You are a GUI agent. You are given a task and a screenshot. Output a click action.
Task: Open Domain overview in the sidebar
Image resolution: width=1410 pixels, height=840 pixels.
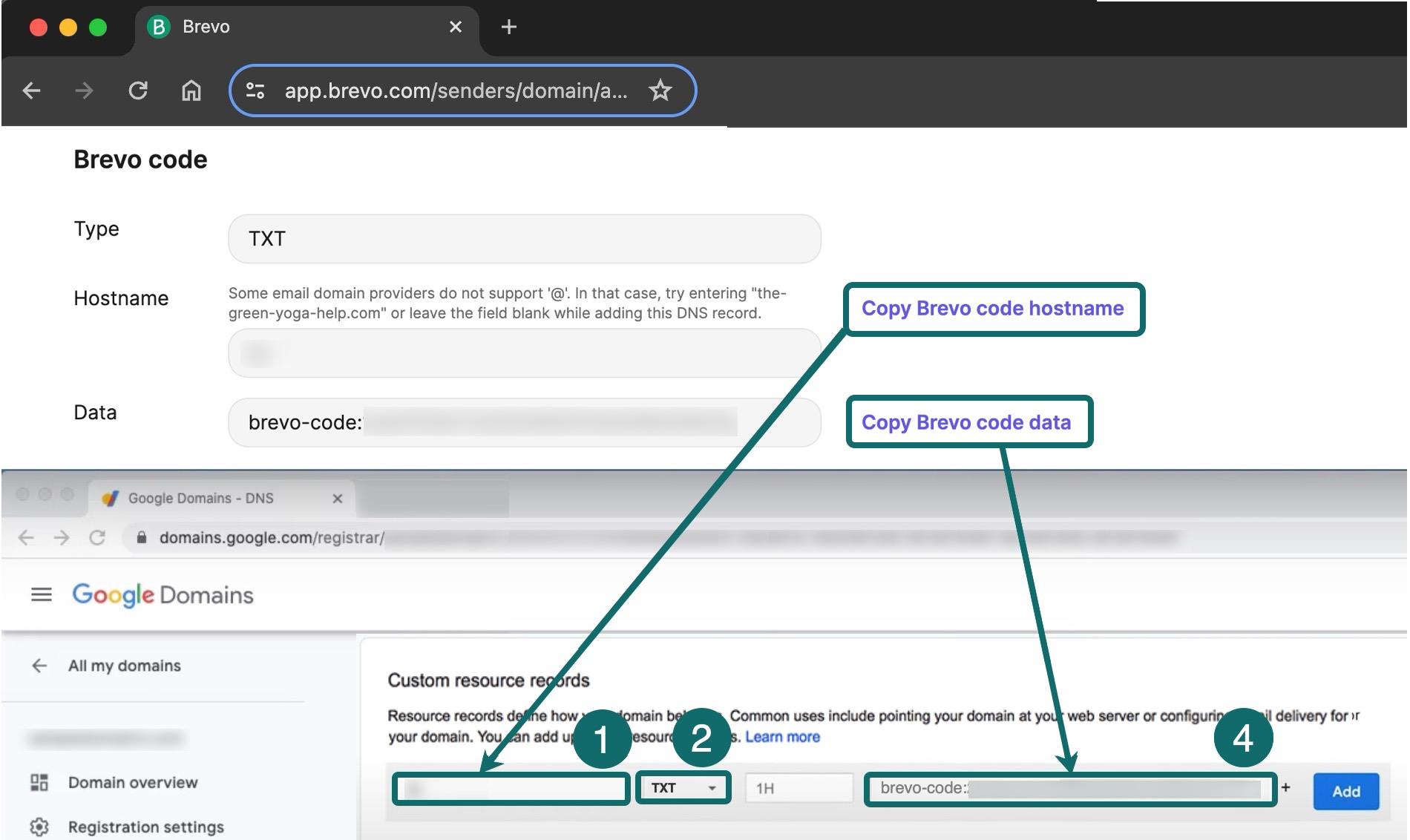133,782
